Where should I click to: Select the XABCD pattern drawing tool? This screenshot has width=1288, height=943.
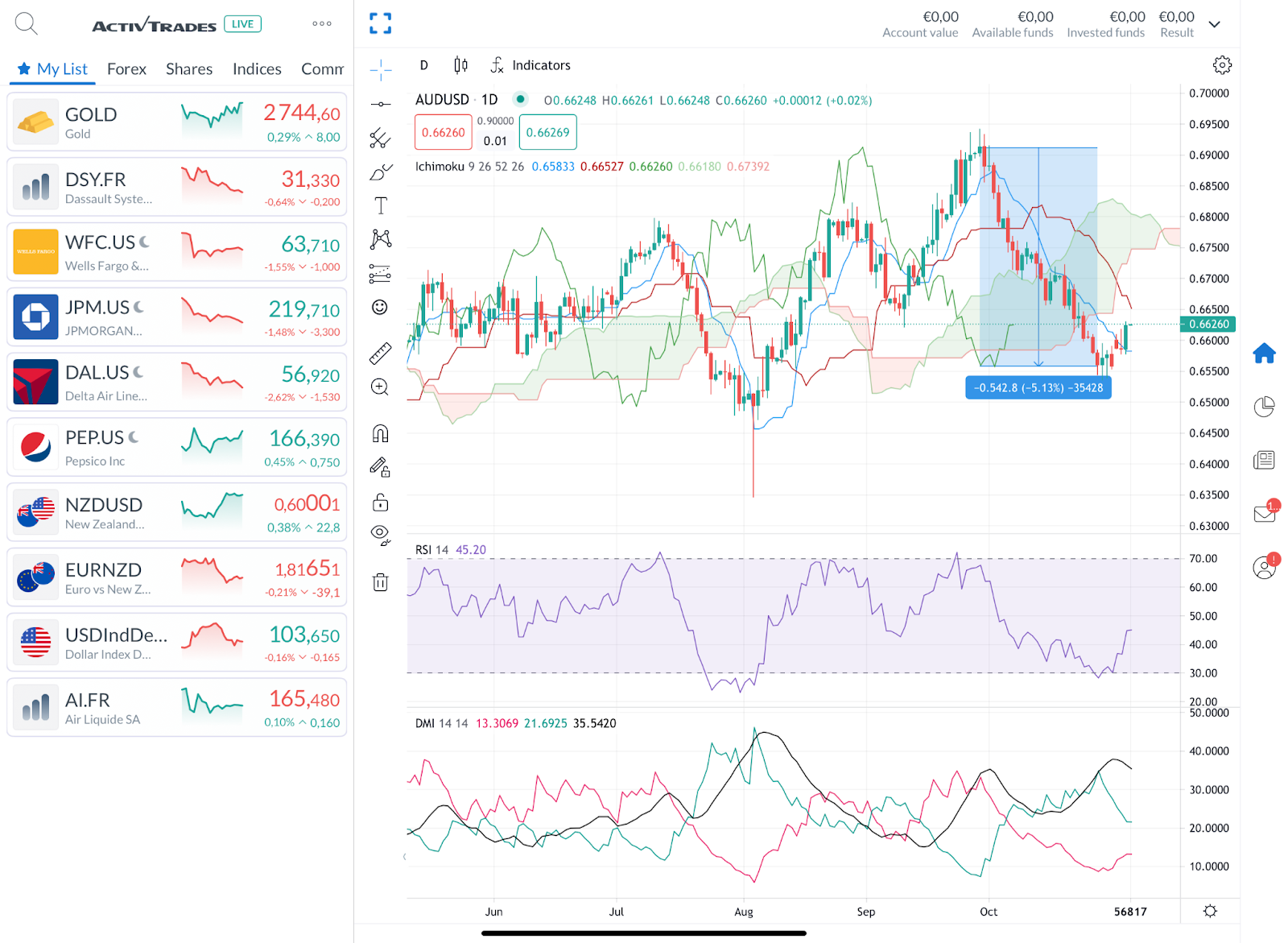379,238
